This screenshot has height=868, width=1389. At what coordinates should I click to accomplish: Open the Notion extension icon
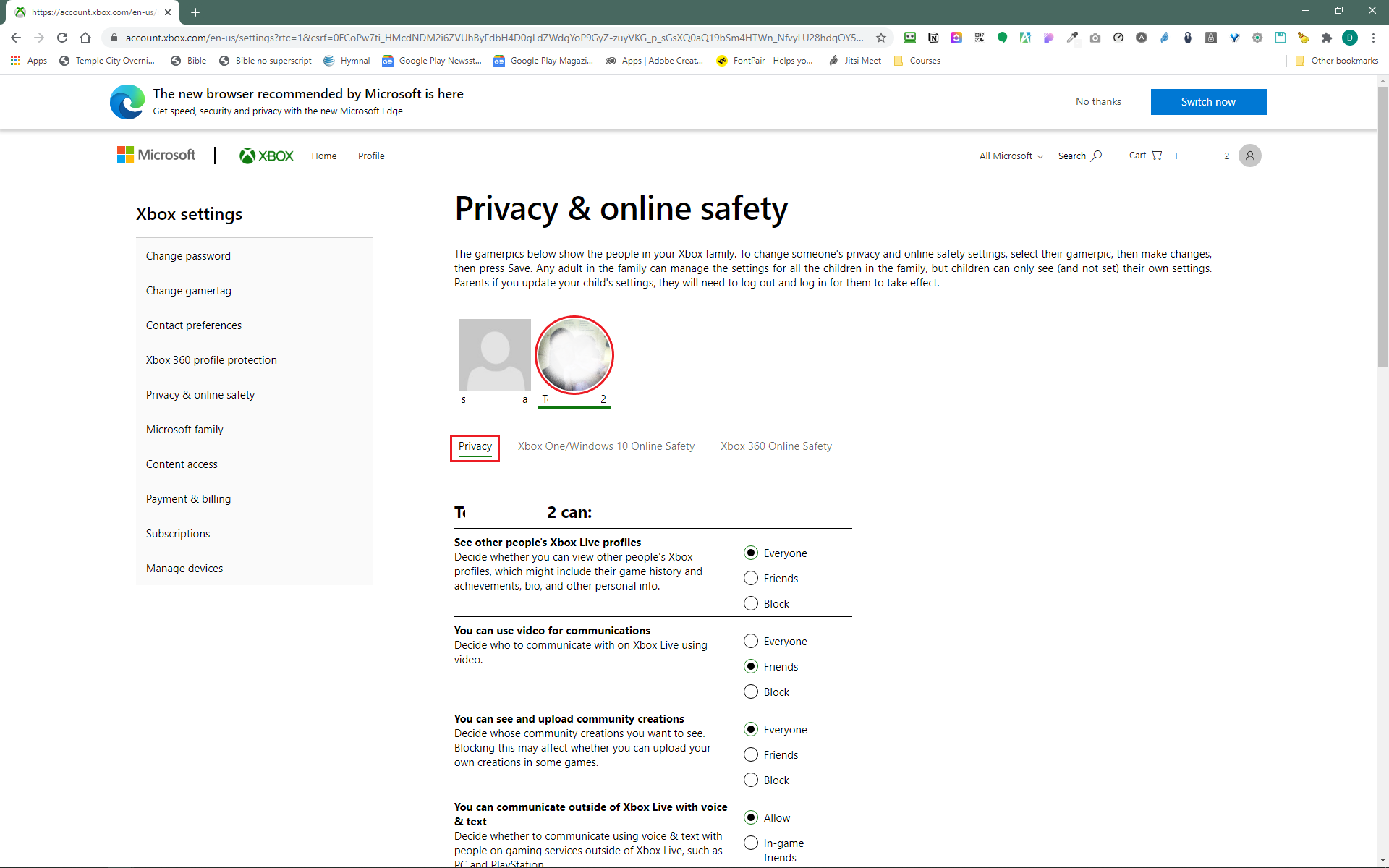coord(933,38)
